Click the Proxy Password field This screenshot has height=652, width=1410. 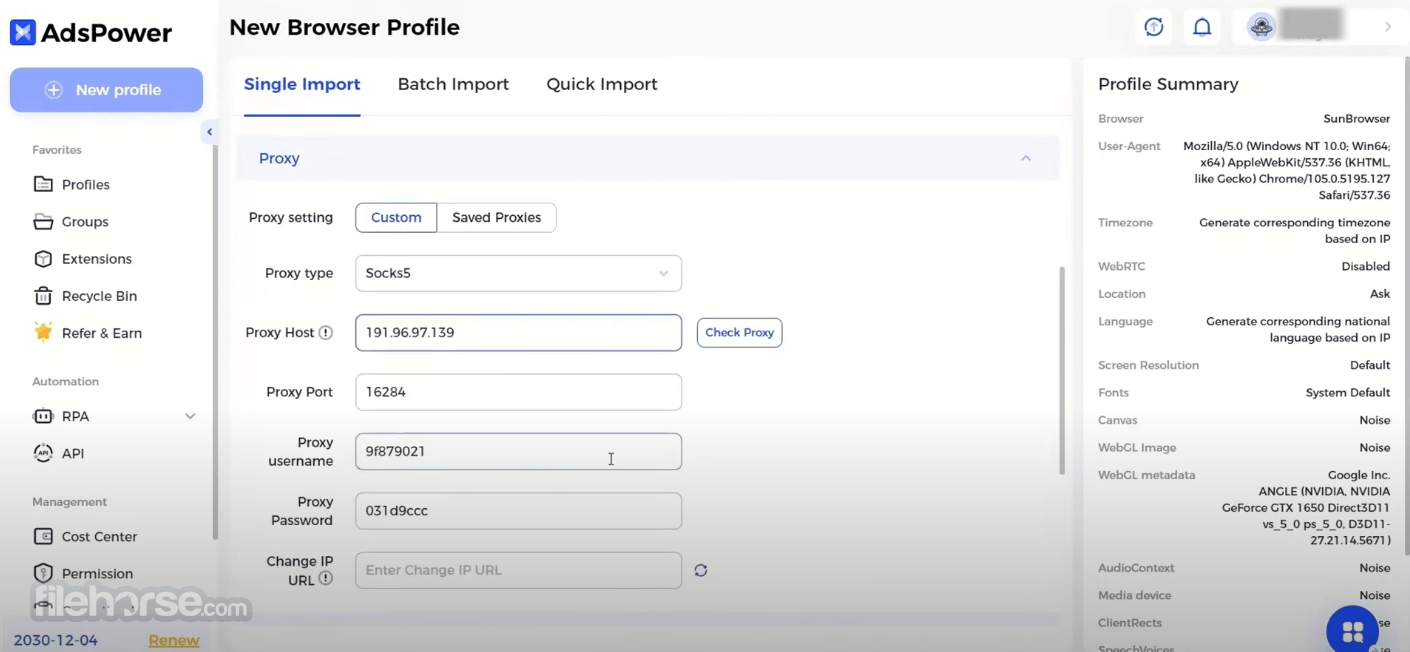[x=518, y=511]
